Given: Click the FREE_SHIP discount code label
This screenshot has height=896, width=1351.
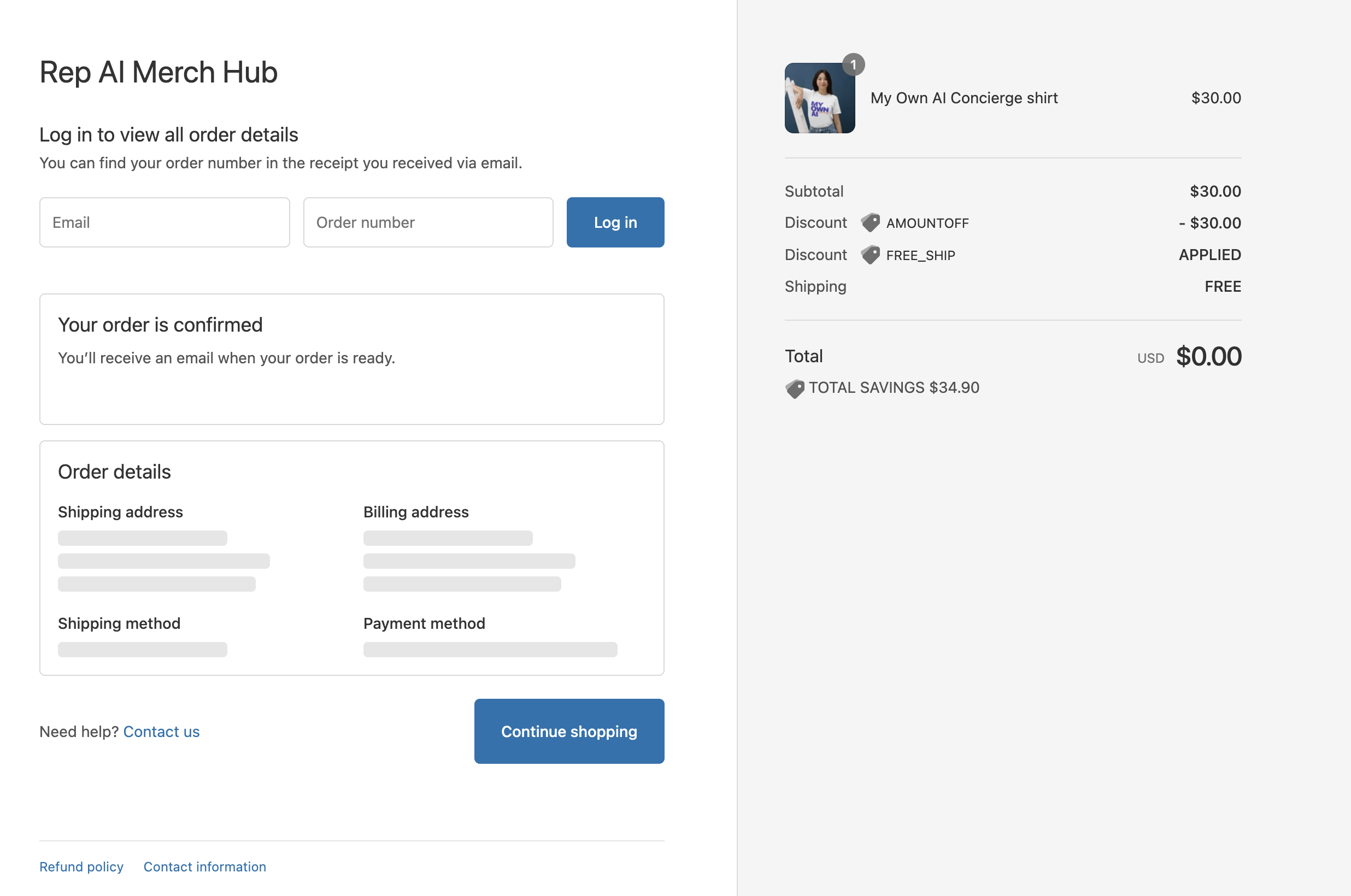Looking at the screenshot, I should (920, 256).
